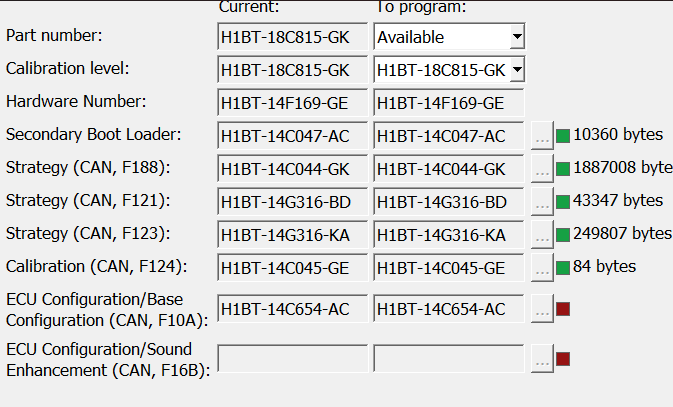Click browse button for Secondary Boot Loader
Viewport: 673px width, 407px height.
[541, 136]
